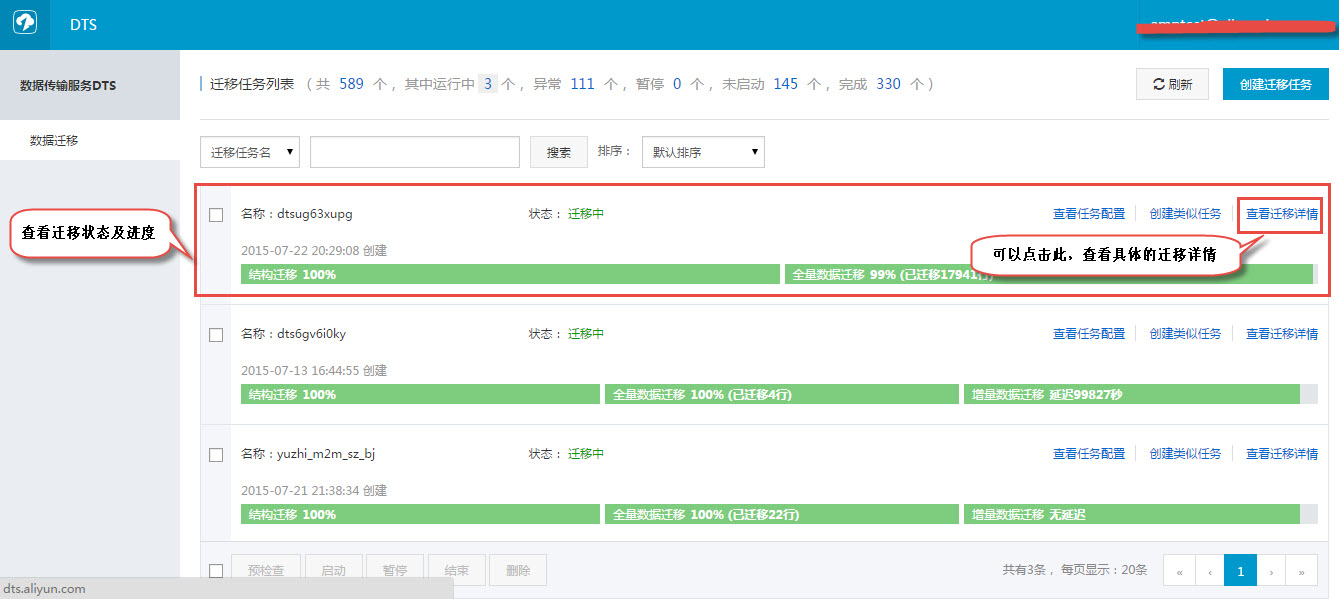
Task: Click 创建类似任务 for yuzhi_m2m_sz_bj
Action: click(1185, 452)
